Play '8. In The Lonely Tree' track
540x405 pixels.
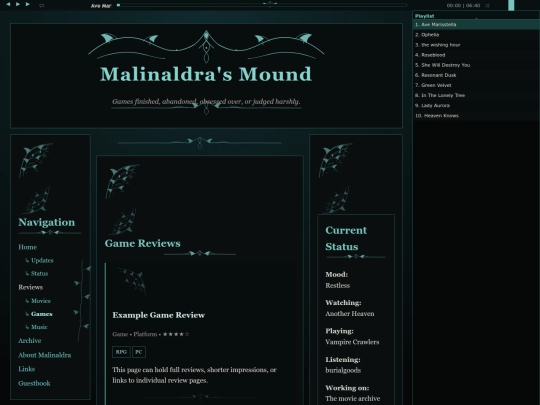coord(476,95)
